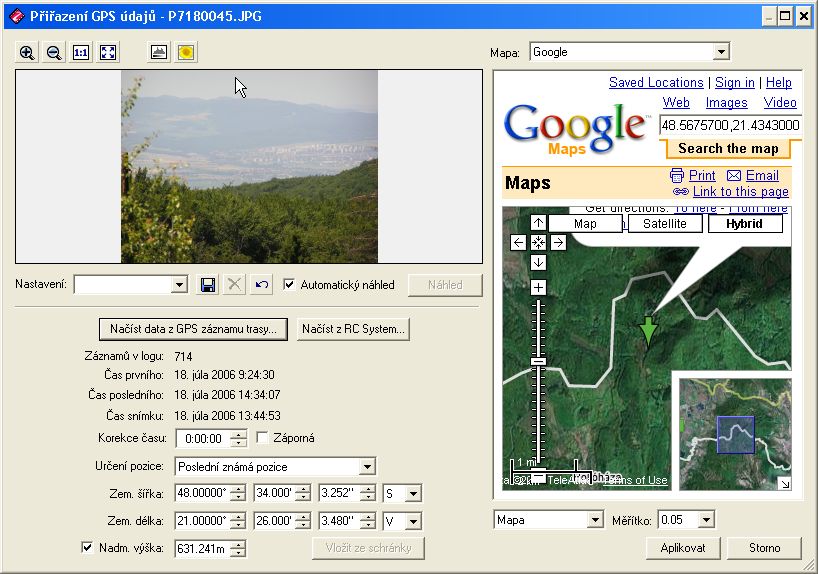Click the zoom out magnifier icon
The image size is (818, 574).
(54, 53)
